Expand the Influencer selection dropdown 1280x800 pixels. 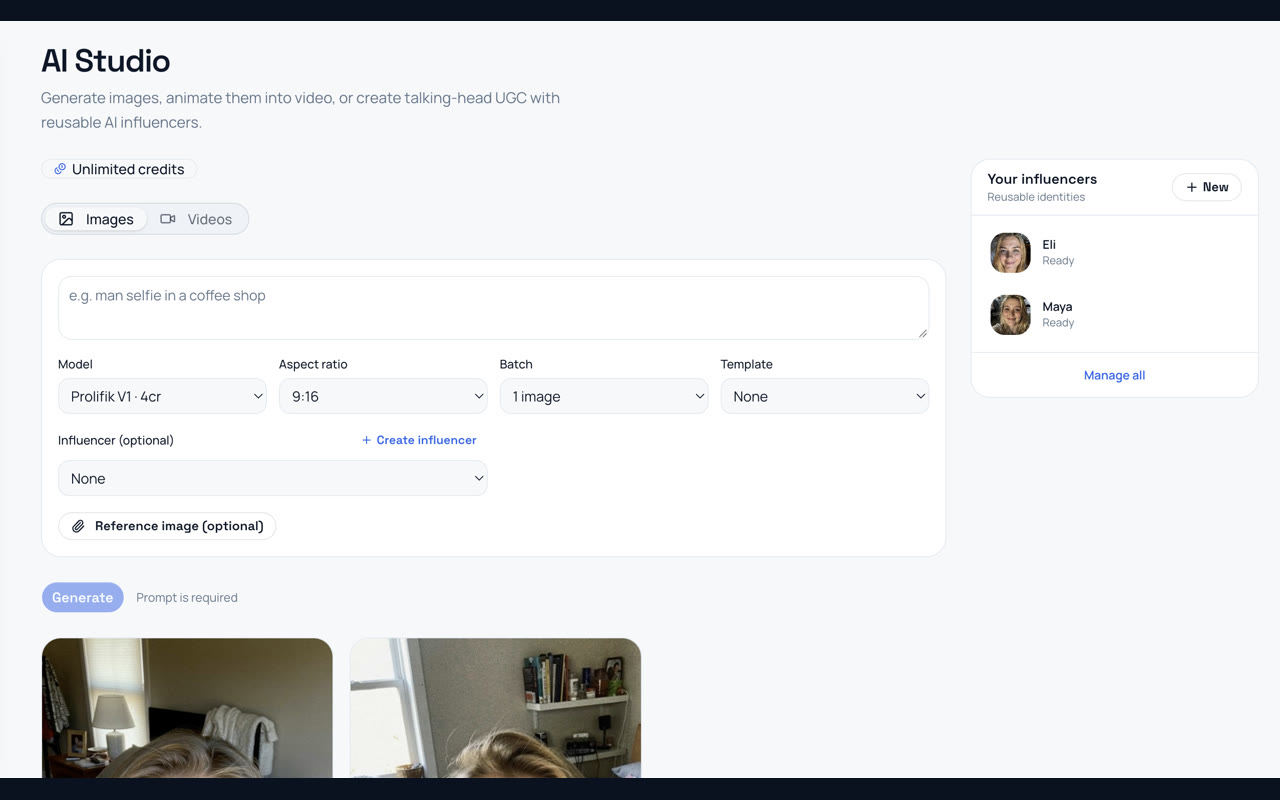273,478
